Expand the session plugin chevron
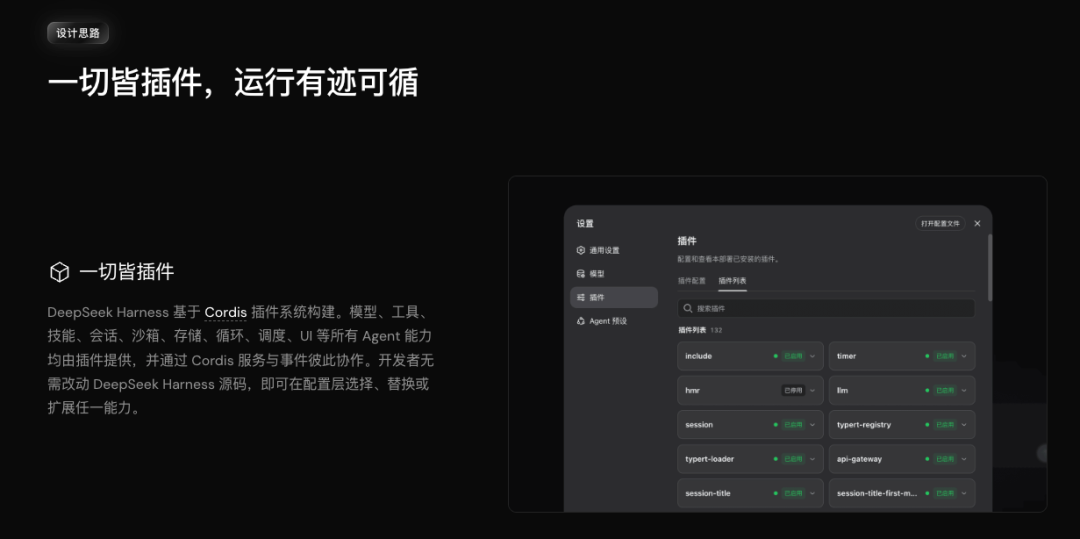Viewport: 1080px width, 539px height. tap(813, 425)
